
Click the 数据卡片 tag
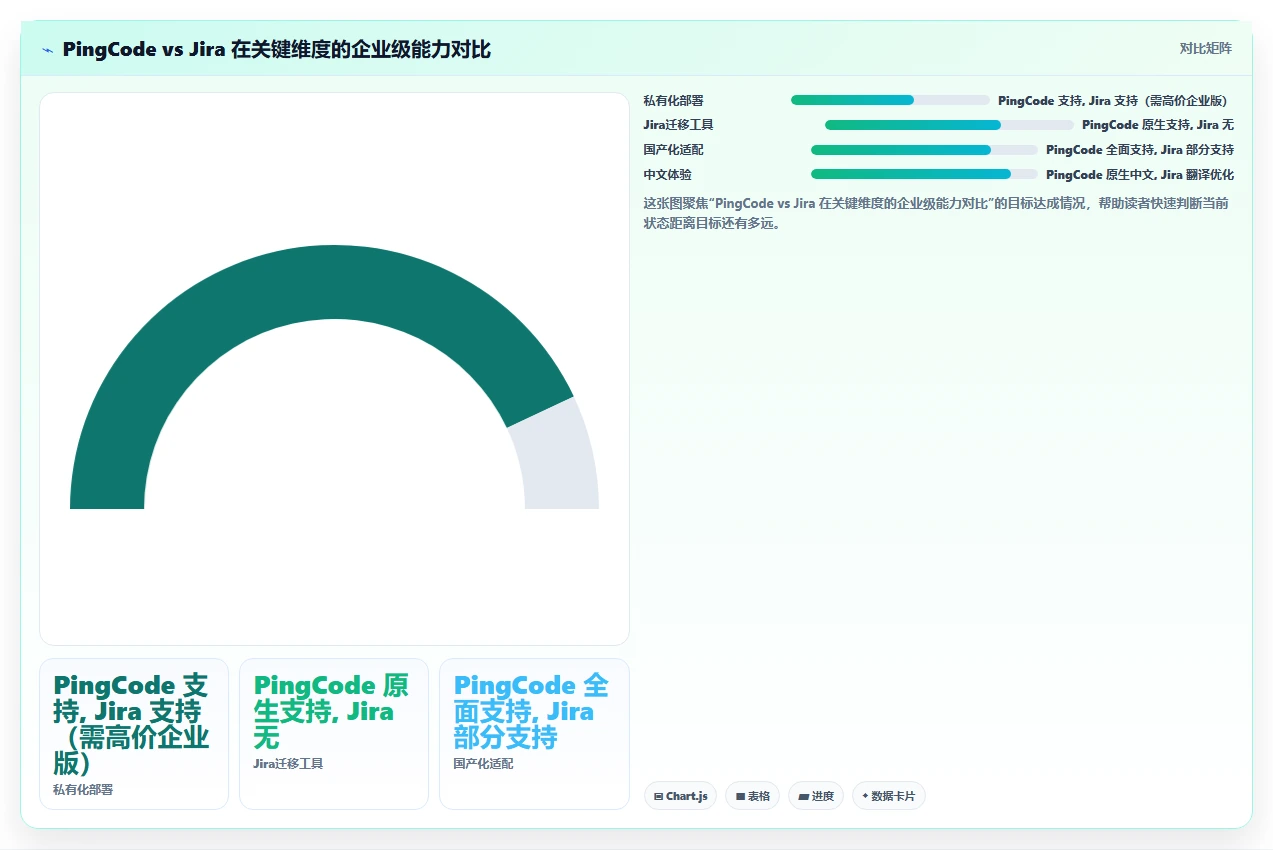(888, 796)
